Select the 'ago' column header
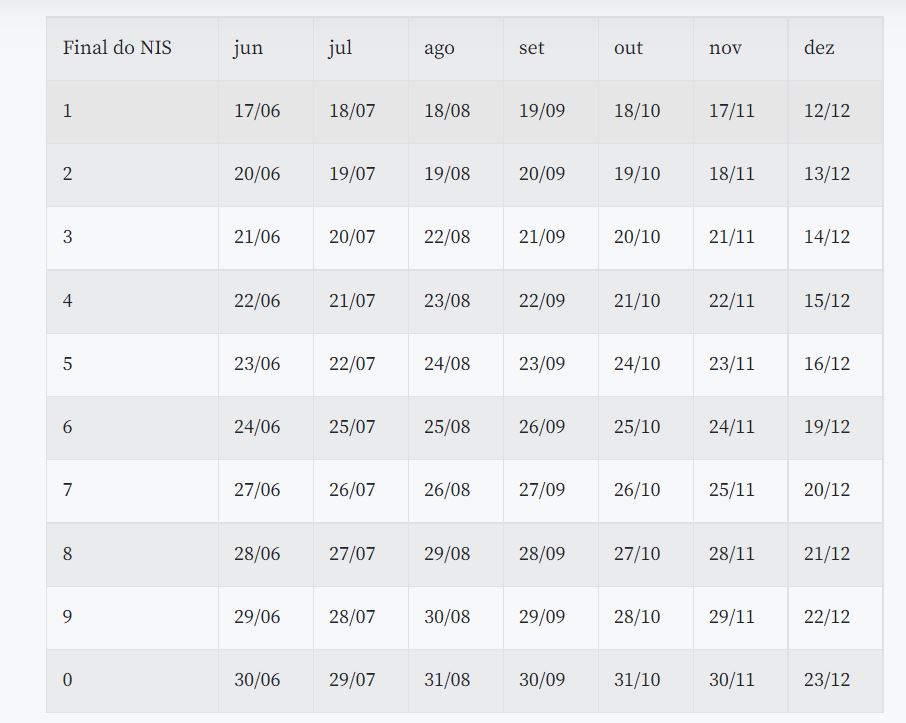906x723 pixels. pos(439,48)
